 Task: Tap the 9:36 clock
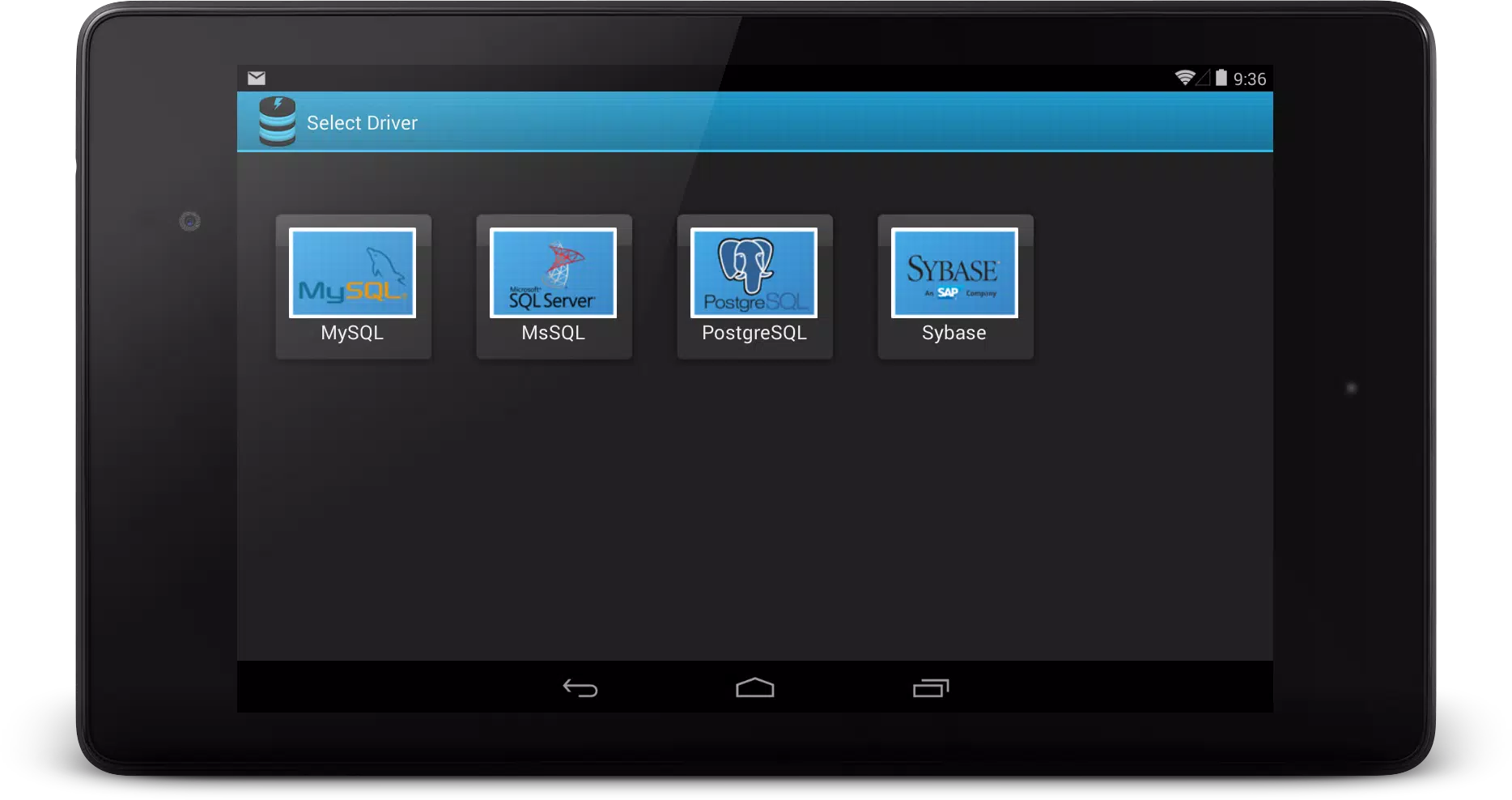(x=1250, y=79)
